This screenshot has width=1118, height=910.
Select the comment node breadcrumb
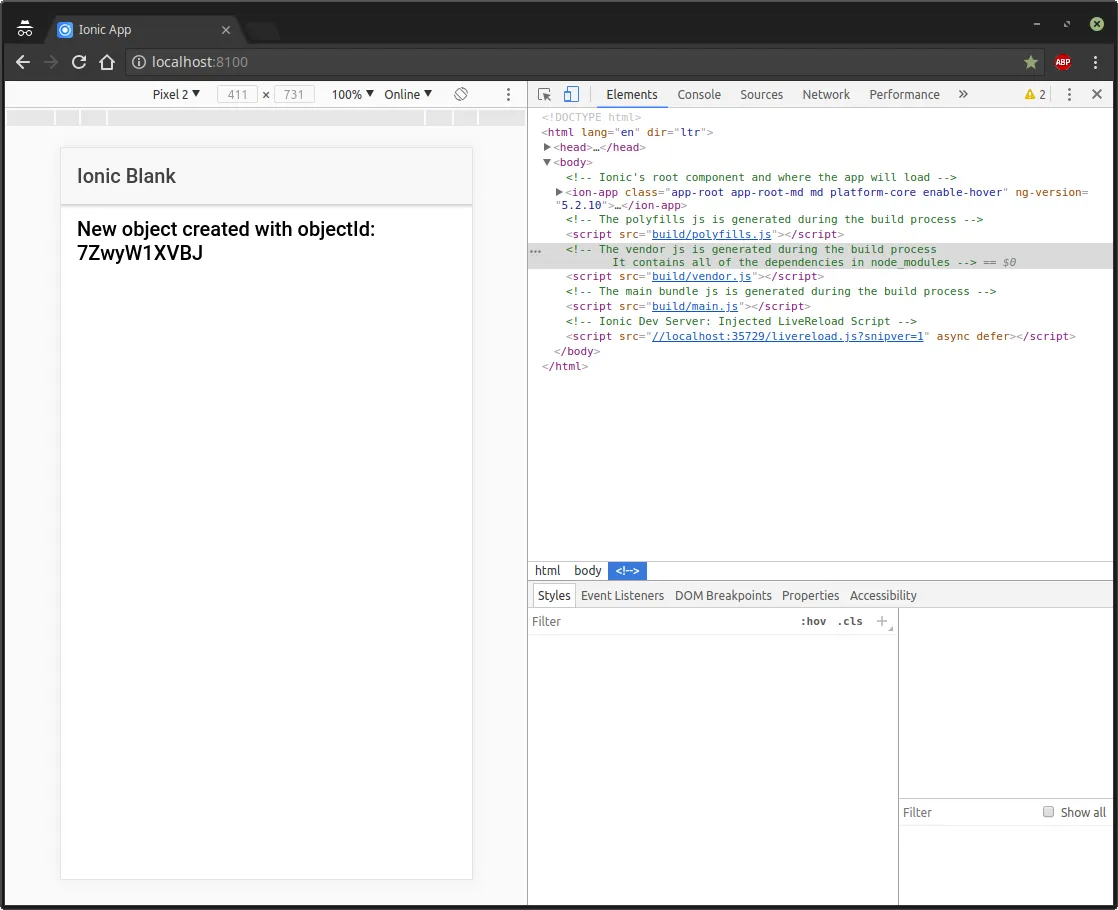click(627, 571)
